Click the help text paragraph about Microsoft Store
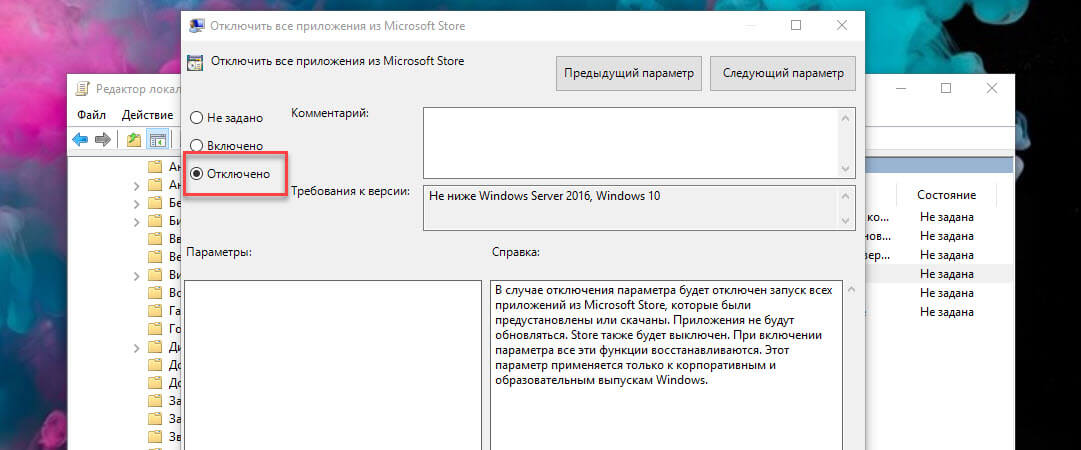The height and width of the screenshot is (450, 1081). [666, 334]
